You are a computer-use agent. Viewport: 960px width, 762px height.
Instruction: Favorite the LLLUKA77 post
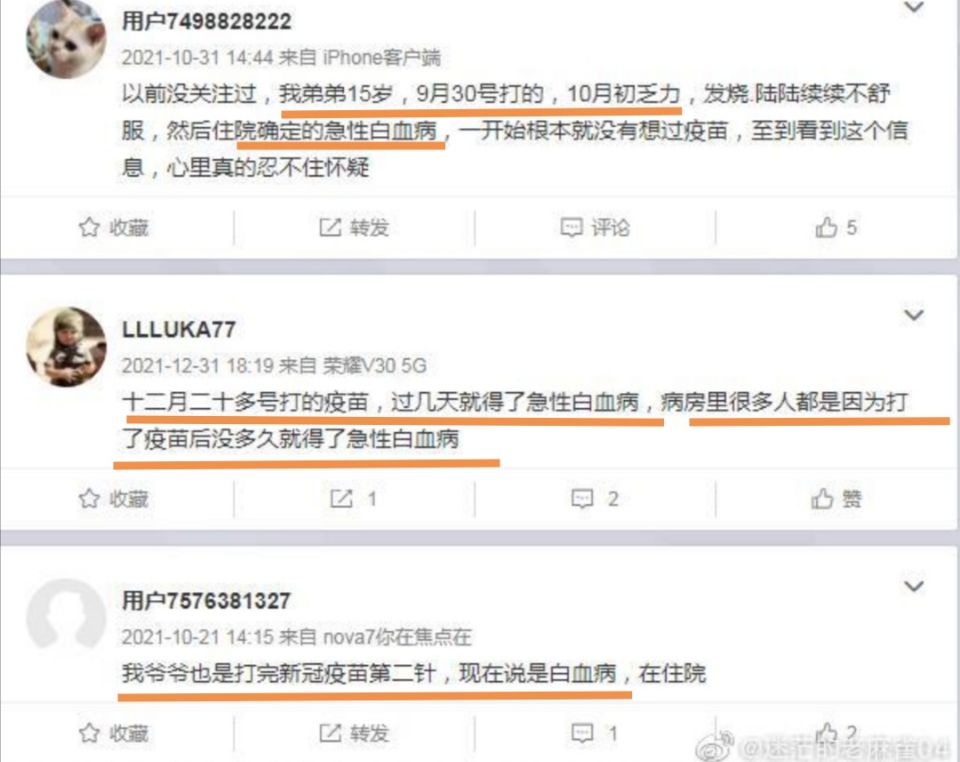click(113, 499)
